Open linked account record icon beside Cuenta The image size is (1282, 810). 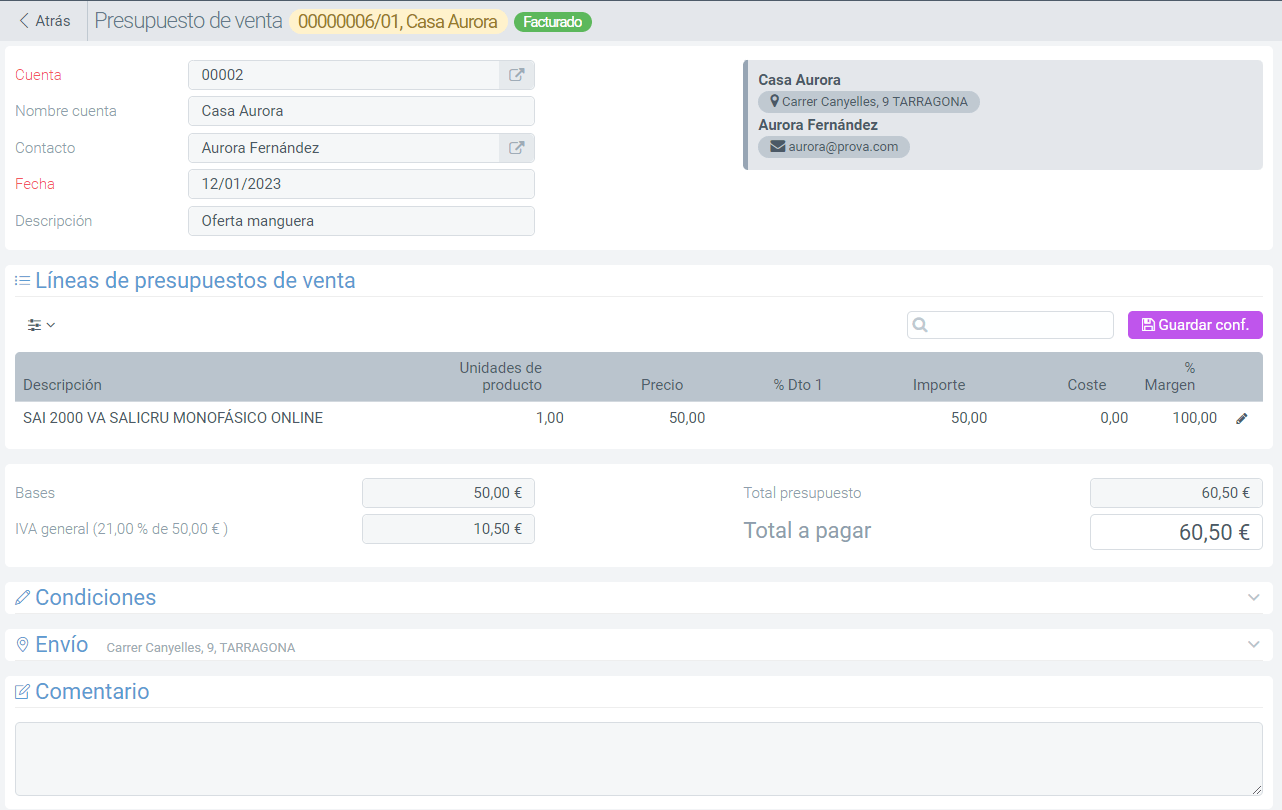click(516, 75)
